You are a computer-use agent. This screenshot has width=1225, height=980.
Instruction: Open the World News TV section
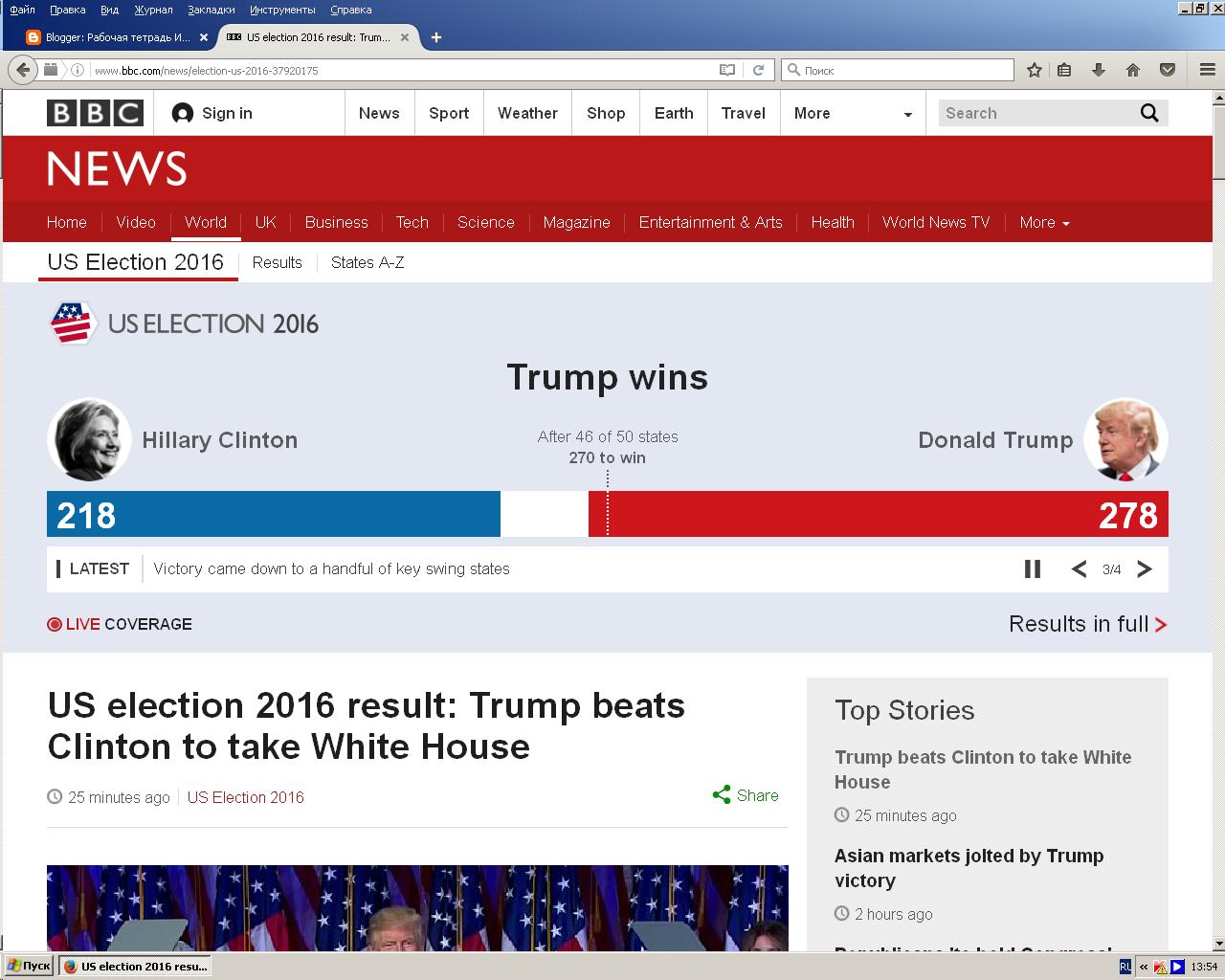pos(936,222)
